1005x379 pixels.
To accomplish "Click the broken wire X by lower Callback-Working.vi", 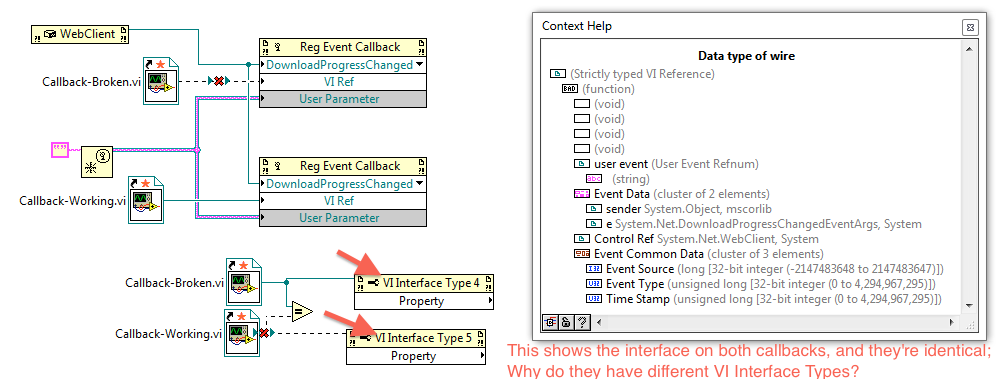I will click(x=263, y=333).
